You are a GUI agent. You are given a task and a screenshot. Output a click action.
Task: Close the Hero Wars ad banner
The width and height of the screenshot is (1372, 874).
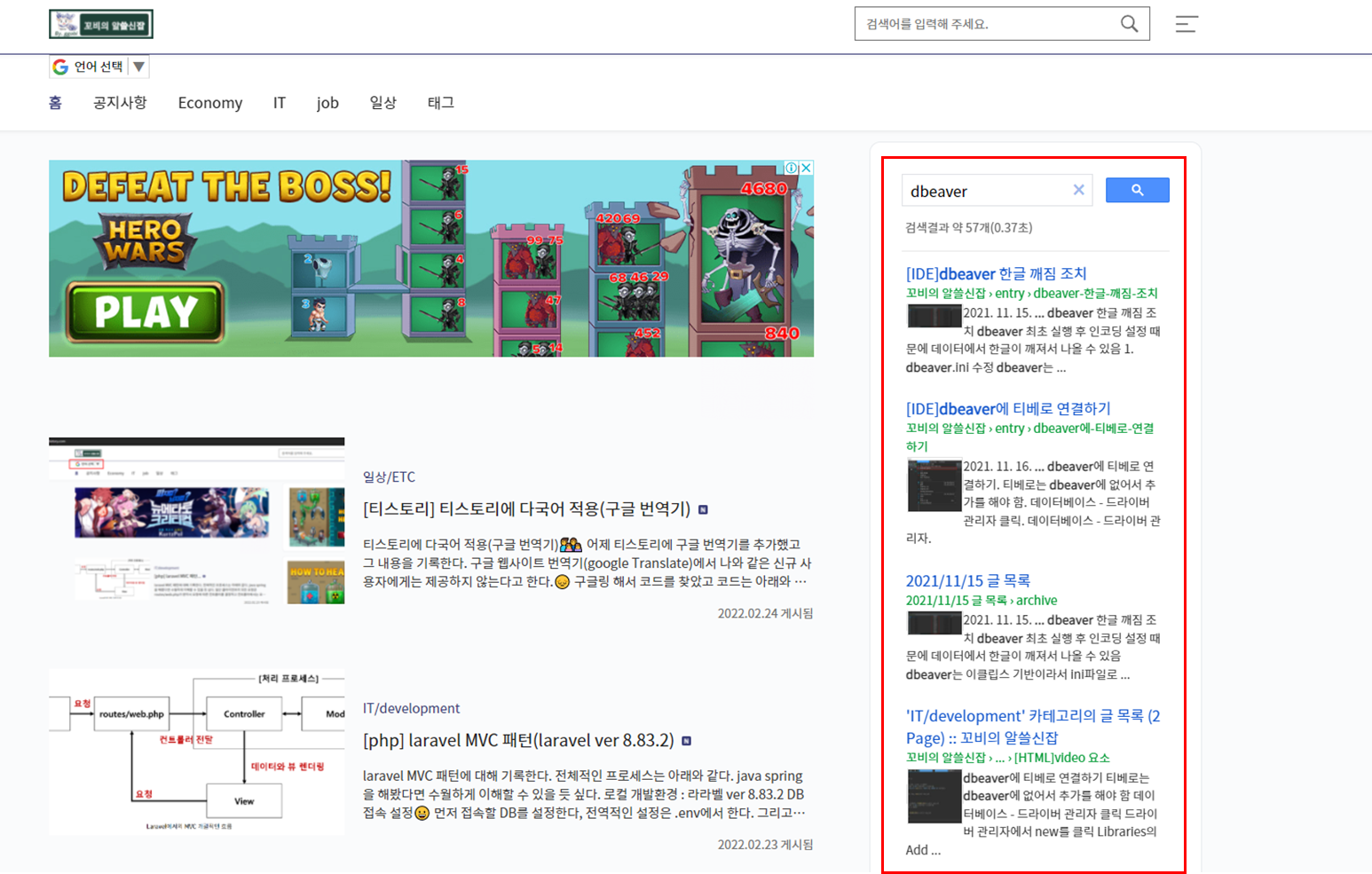click(x=807, y=168)
